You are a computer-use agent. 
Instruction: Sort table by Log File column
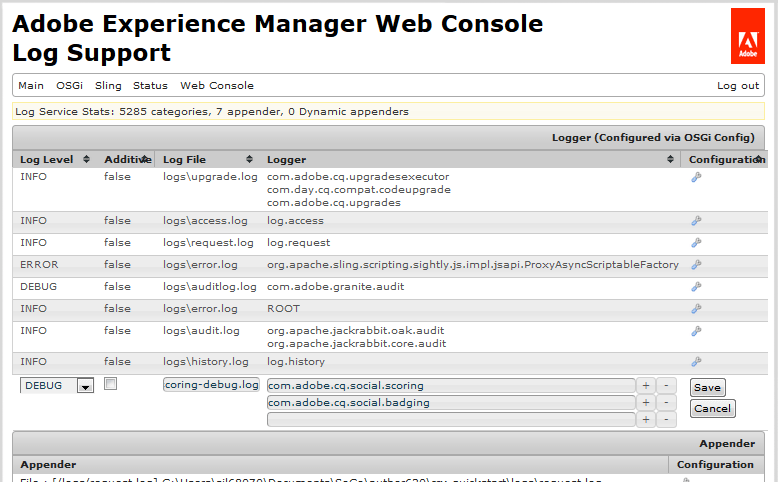tap(246, 159)
